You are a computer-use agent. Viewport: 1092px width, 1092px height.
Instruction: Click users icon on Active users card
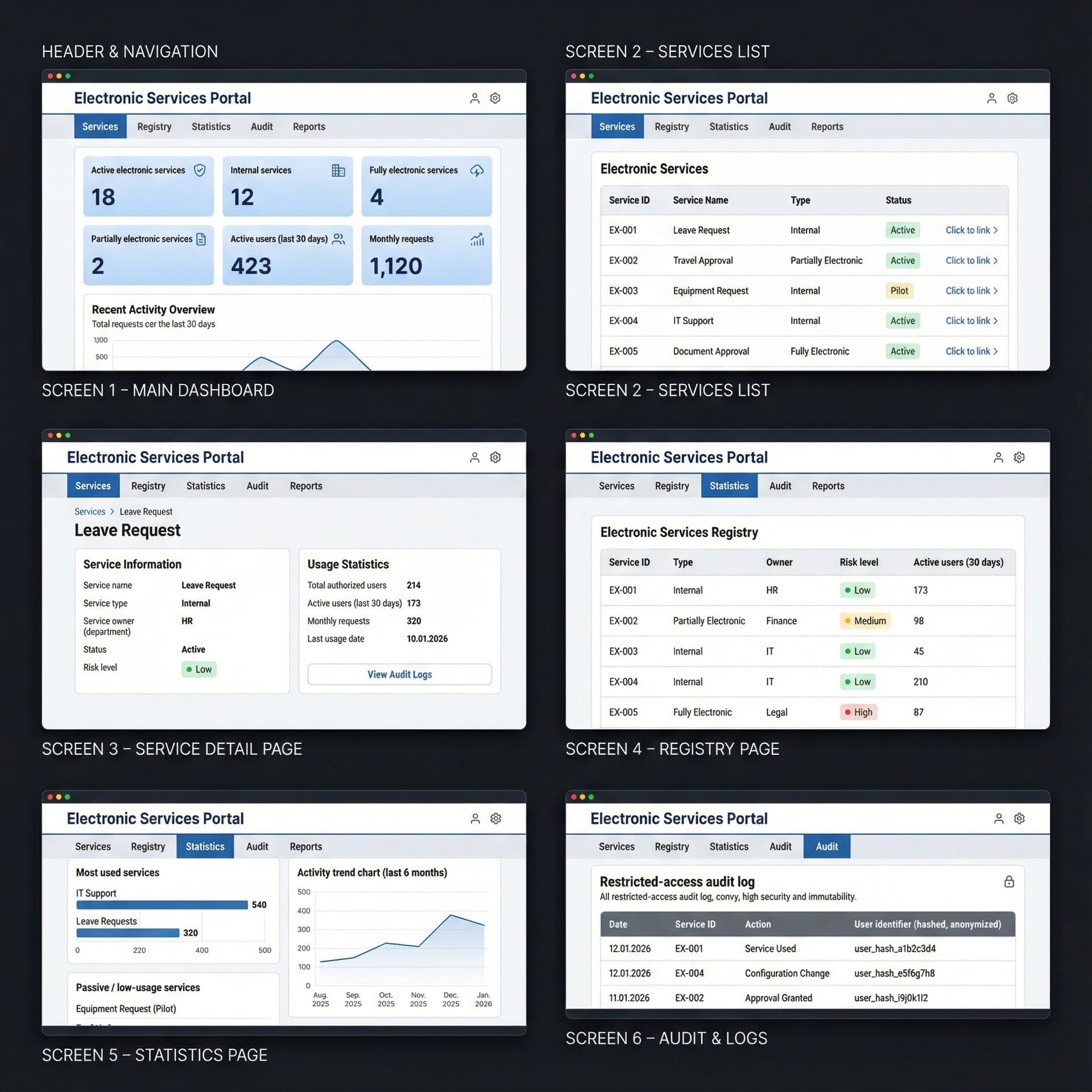(338, 239)
